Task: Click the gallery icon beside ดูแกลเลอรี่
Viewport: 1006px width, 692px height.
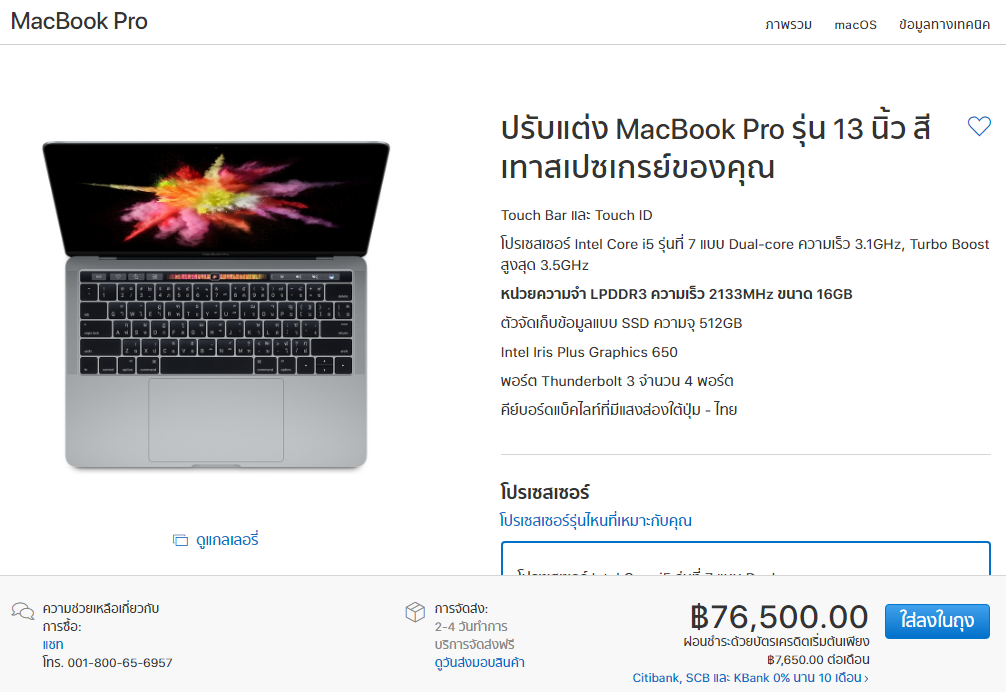Action: coord(180,540)
